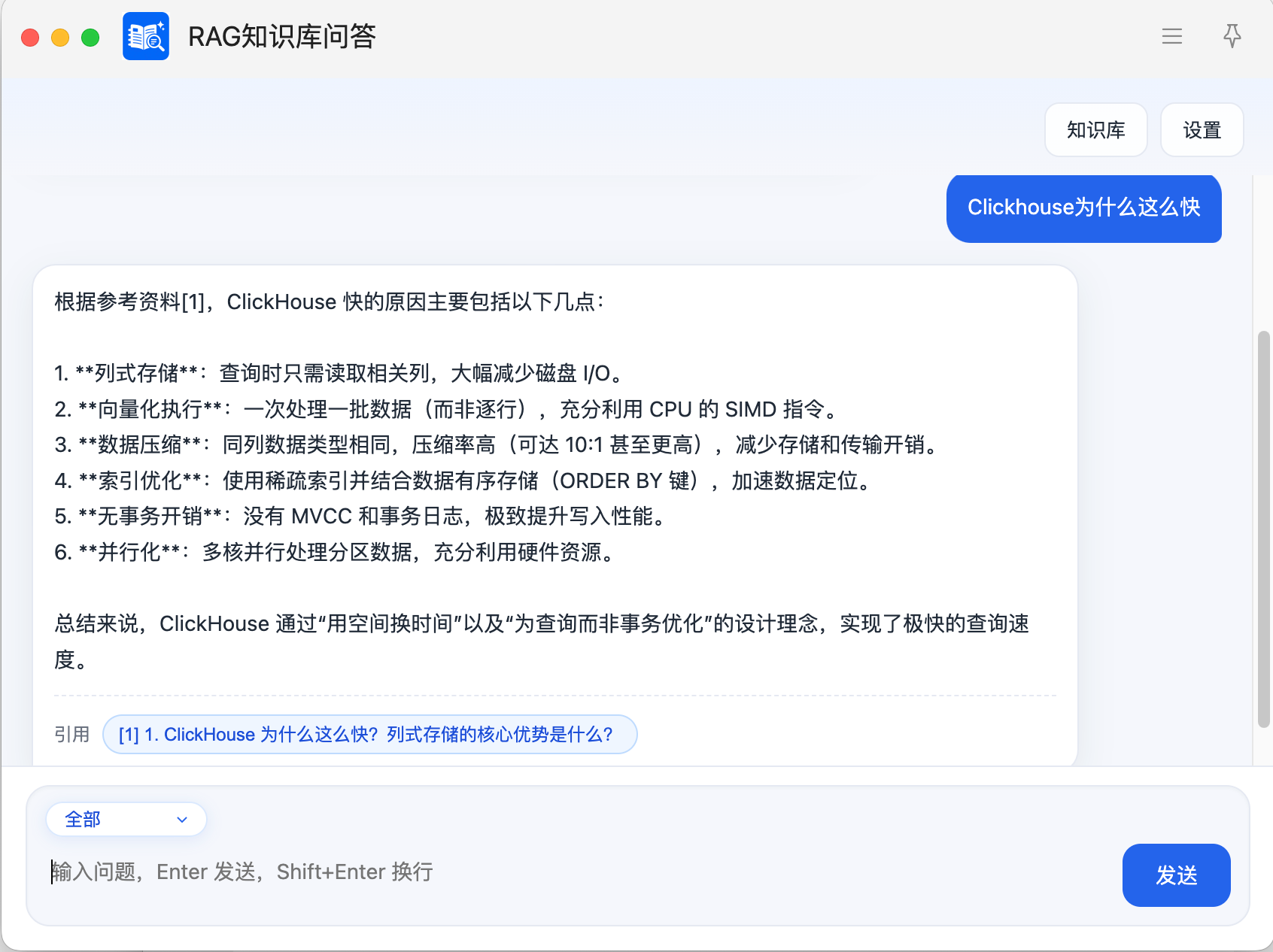Screen dimensions: 1273x952
Task: Open the 设置 settings
Action: tap(1202, 130)
